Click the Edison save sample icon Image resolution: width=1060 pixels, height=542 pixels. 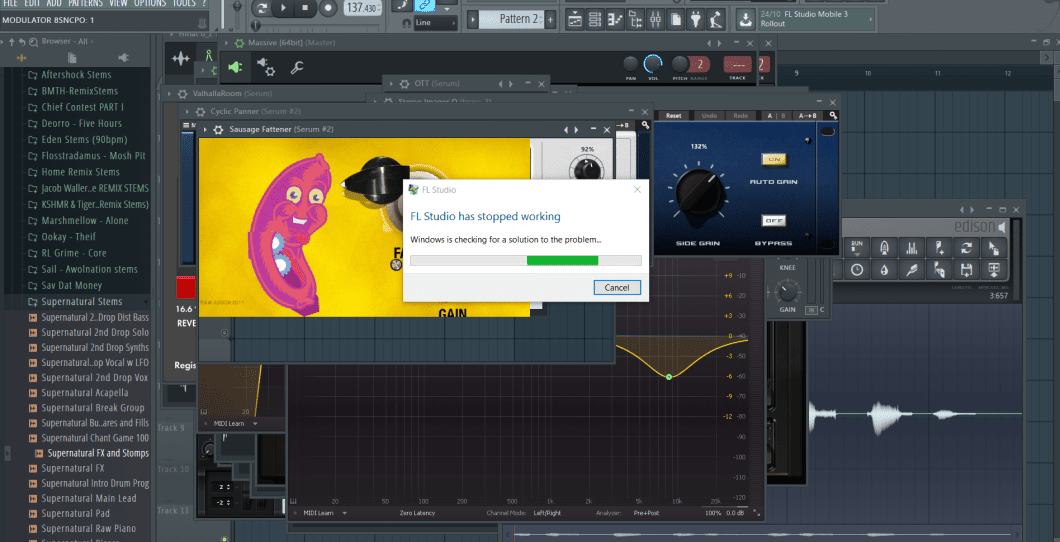(965, 270)
